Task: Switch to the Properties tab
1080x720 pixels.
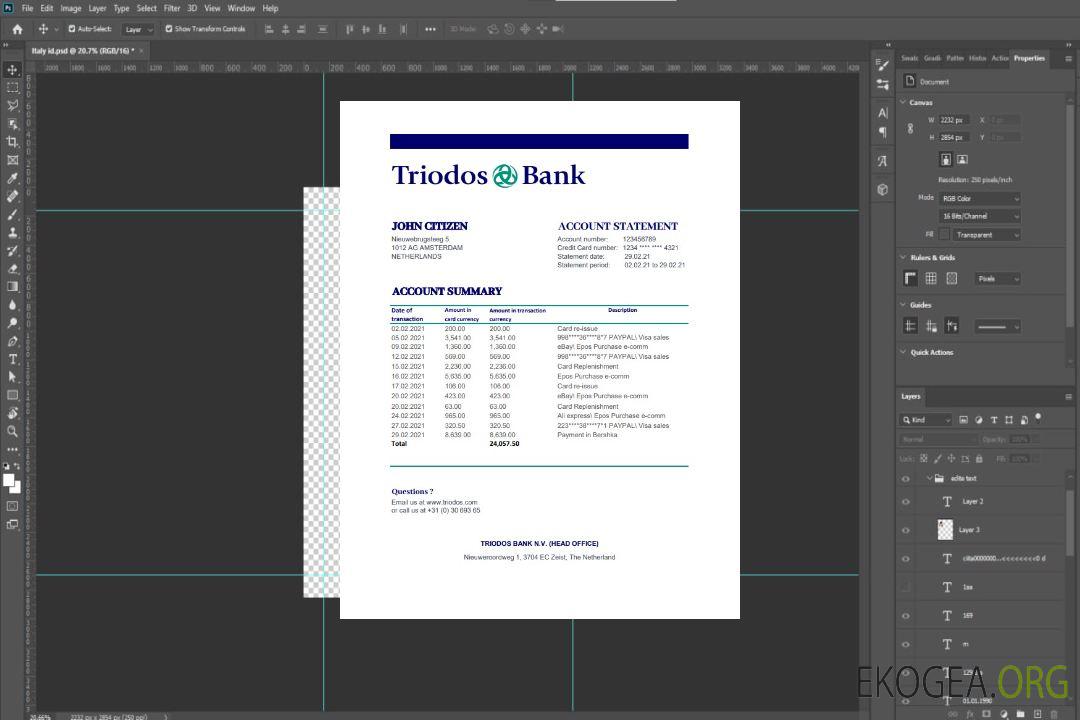Action: (x=1029, y=58)
